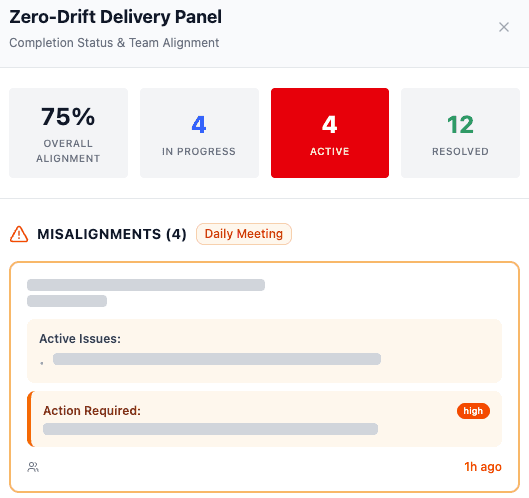529x498 pixels.
Task: Click the Zero-Drift Delivery Panel title
Action: tap(116, 17)
